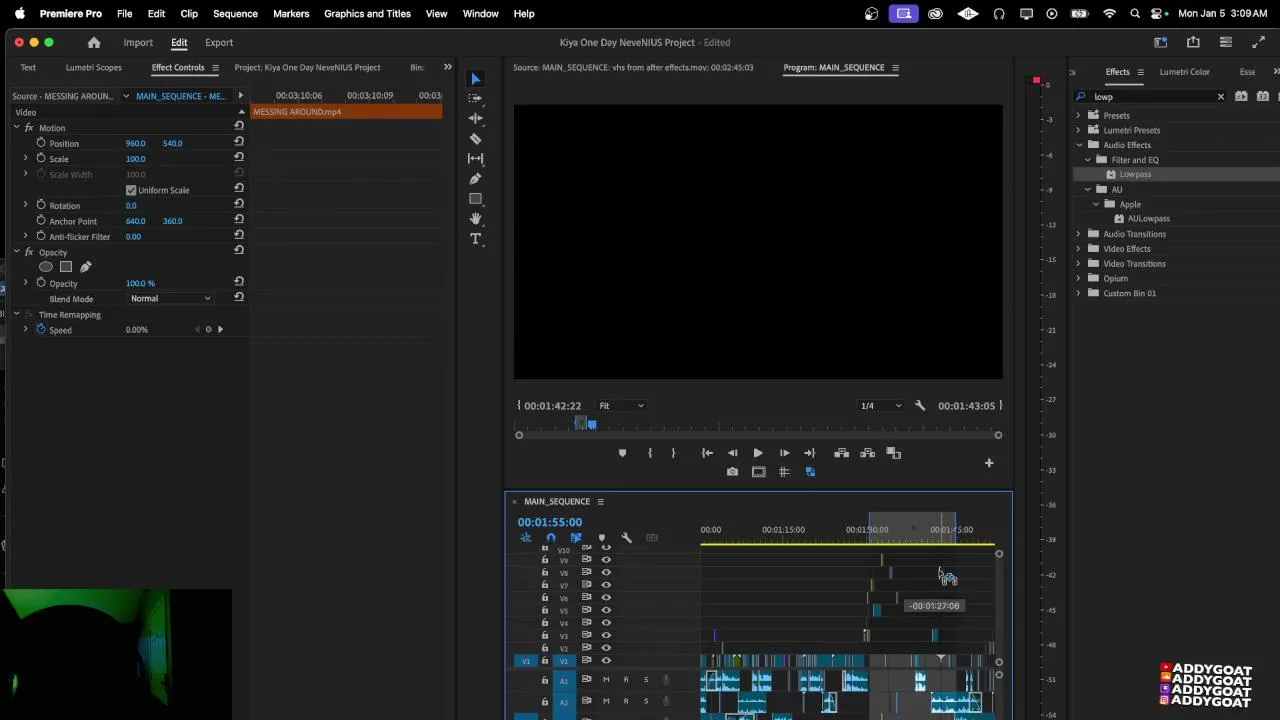The height and width of the screenshot is (720, 1280).
Task: Go to Home screen icon
Action: 94,43
